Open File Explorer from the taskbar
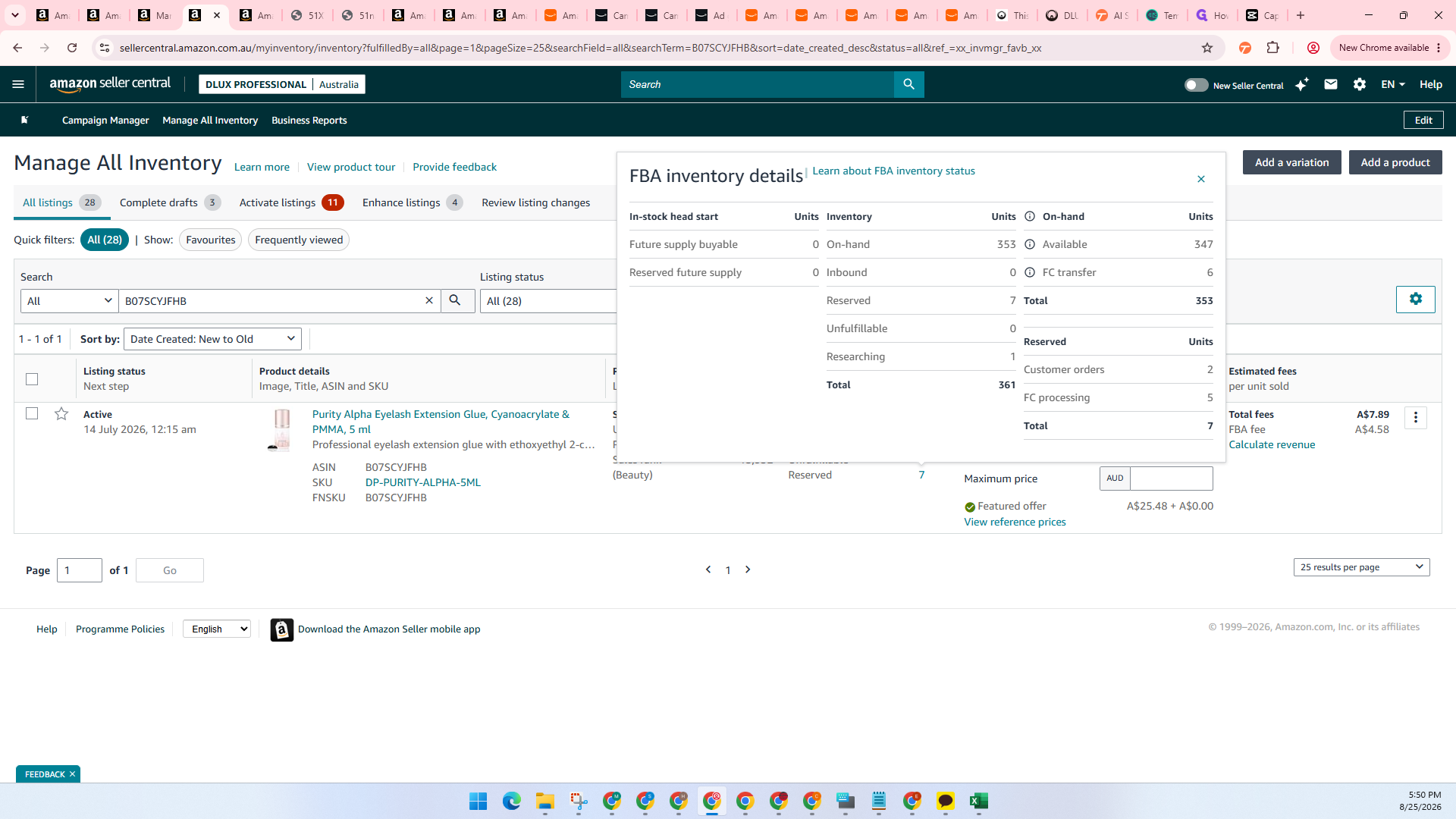The image size is (1456, 819). [x=545, y=801]
